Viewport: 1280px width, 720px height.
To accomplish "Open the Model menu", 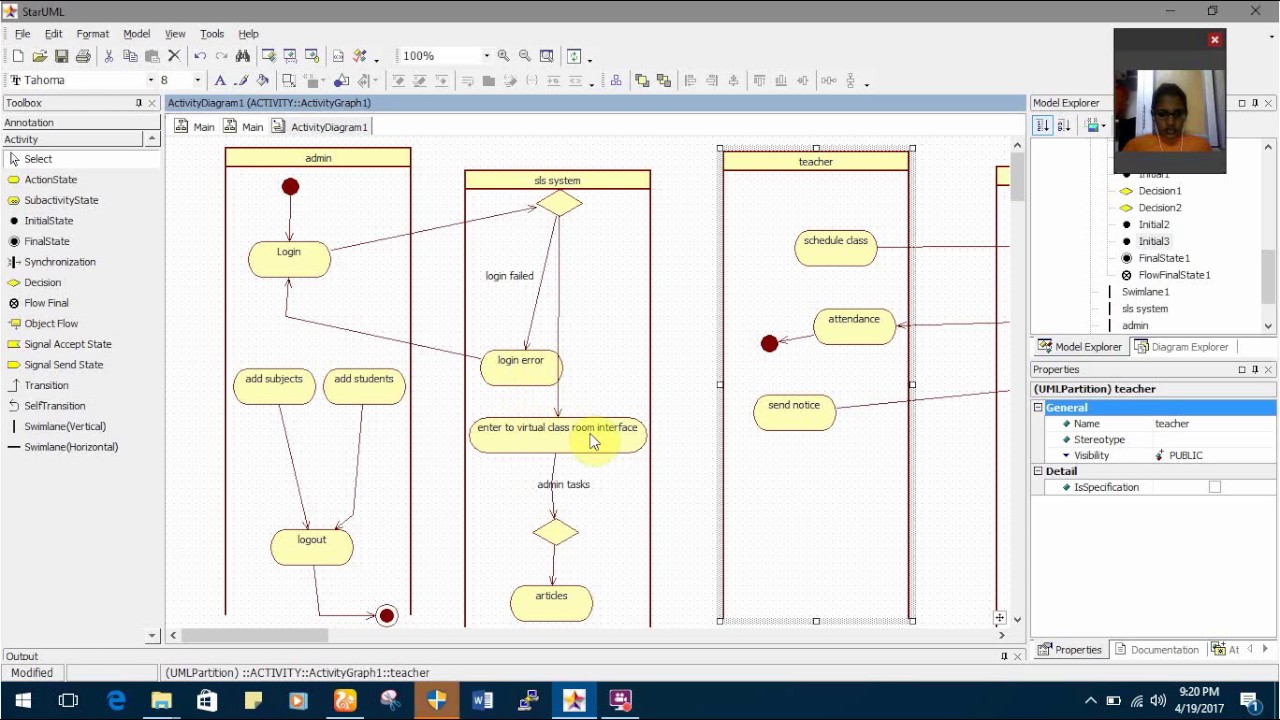I will [136, 34].
